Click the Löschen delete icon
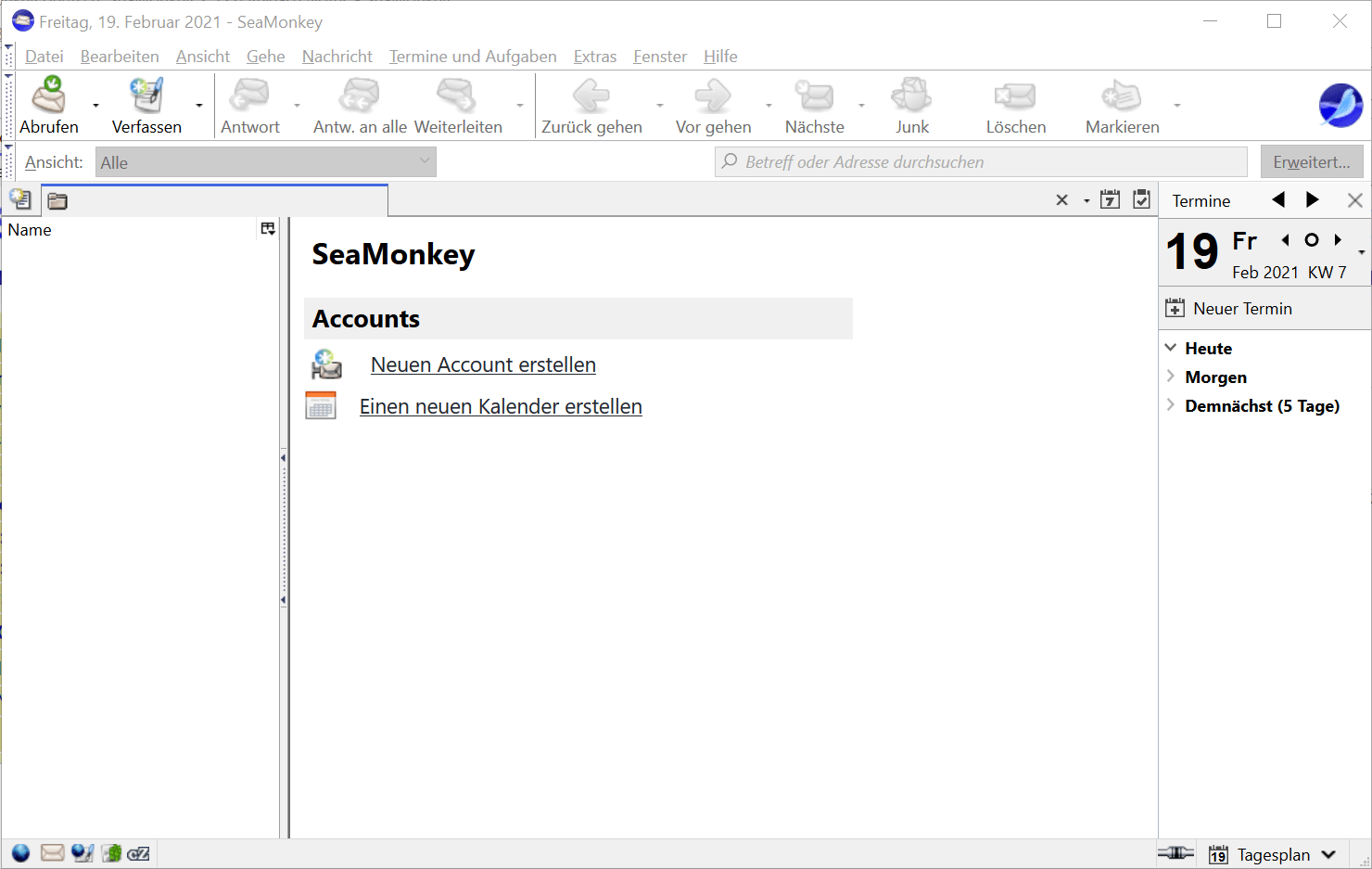 click(x=1015, y=95)
